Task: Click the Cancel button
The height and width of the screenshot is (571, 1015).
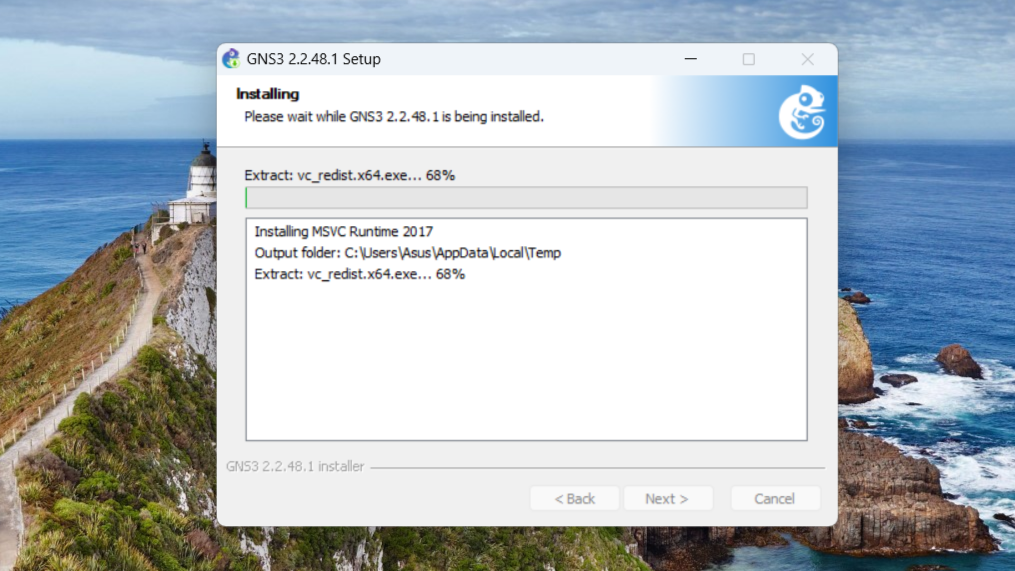Action: point(775,498)
